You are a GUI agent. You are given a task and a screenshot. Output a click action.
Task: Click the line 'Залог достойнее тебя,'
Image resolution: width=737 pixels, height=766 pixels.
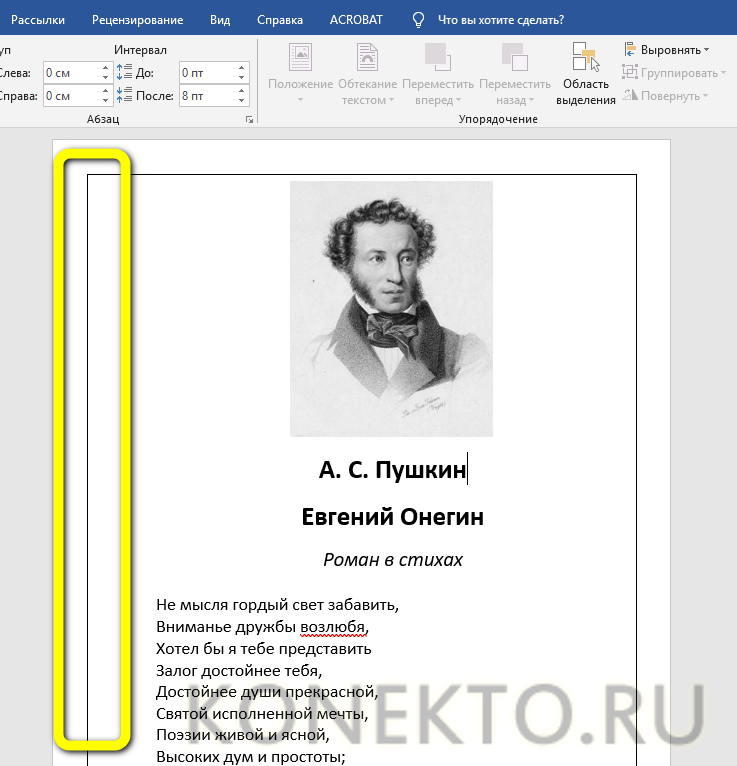pyautogui.click(x=239, y=671)
